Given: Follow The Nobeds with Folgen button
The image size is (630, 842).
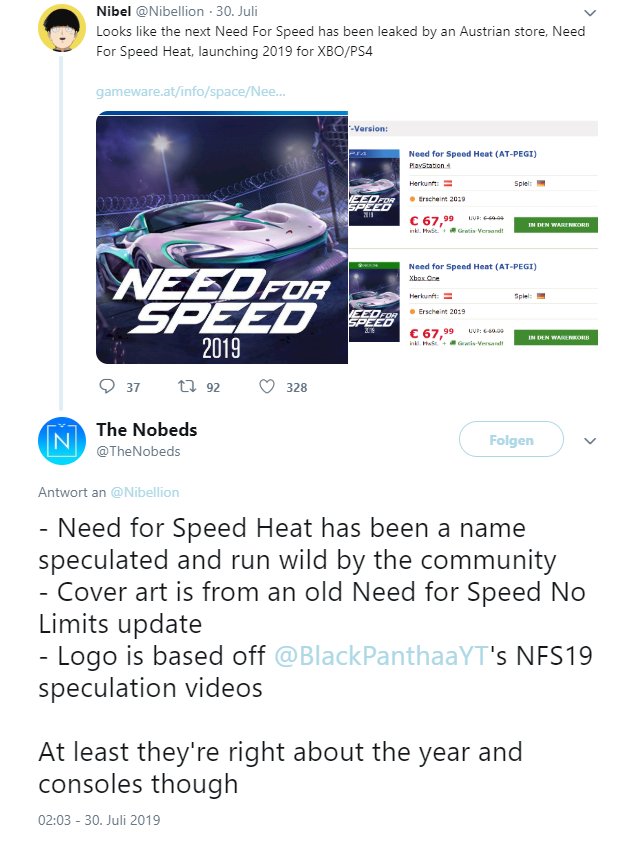Looking at the screenshot, I should coord(511,439).
